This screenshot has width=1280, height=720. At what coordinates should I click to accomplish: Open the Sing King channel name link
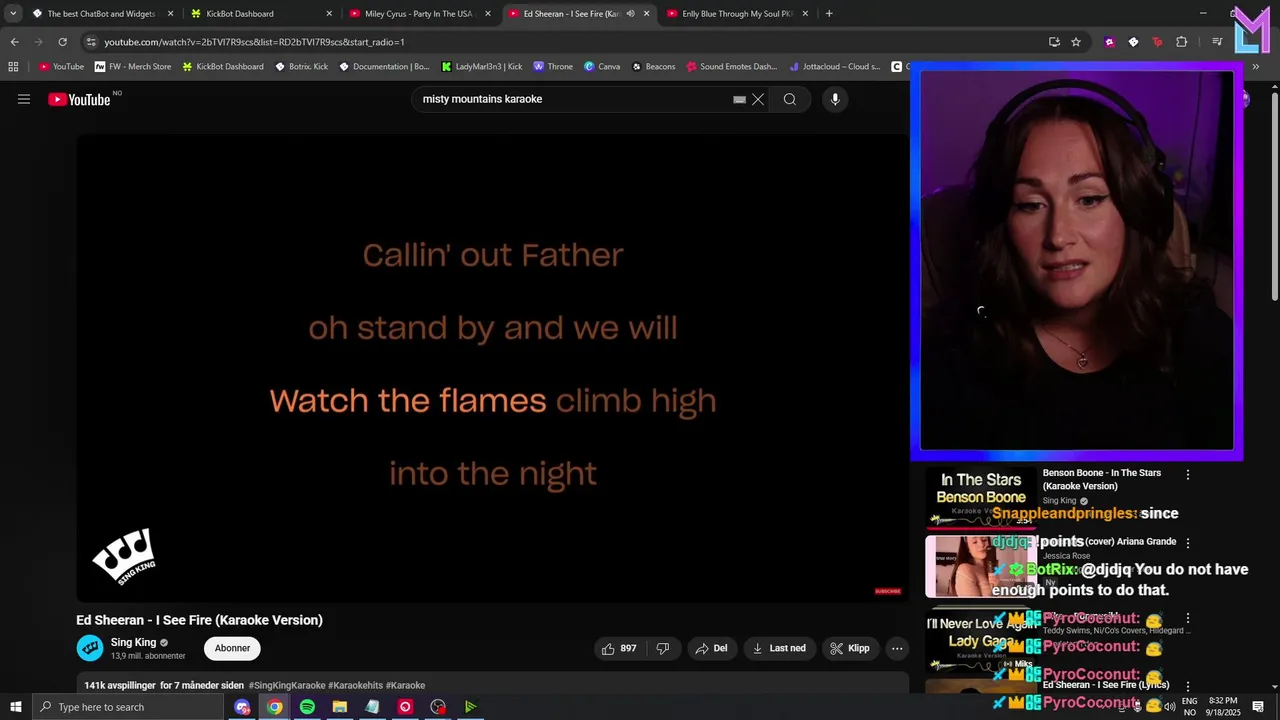coord(133,642)
